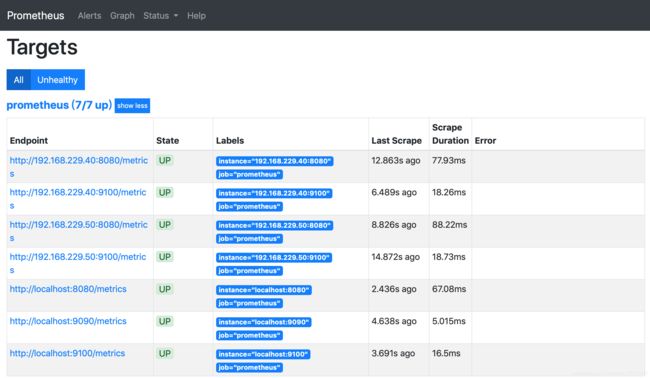
Task: Click instance="192.168.229.50:8080" label badge
Action: 274,225
